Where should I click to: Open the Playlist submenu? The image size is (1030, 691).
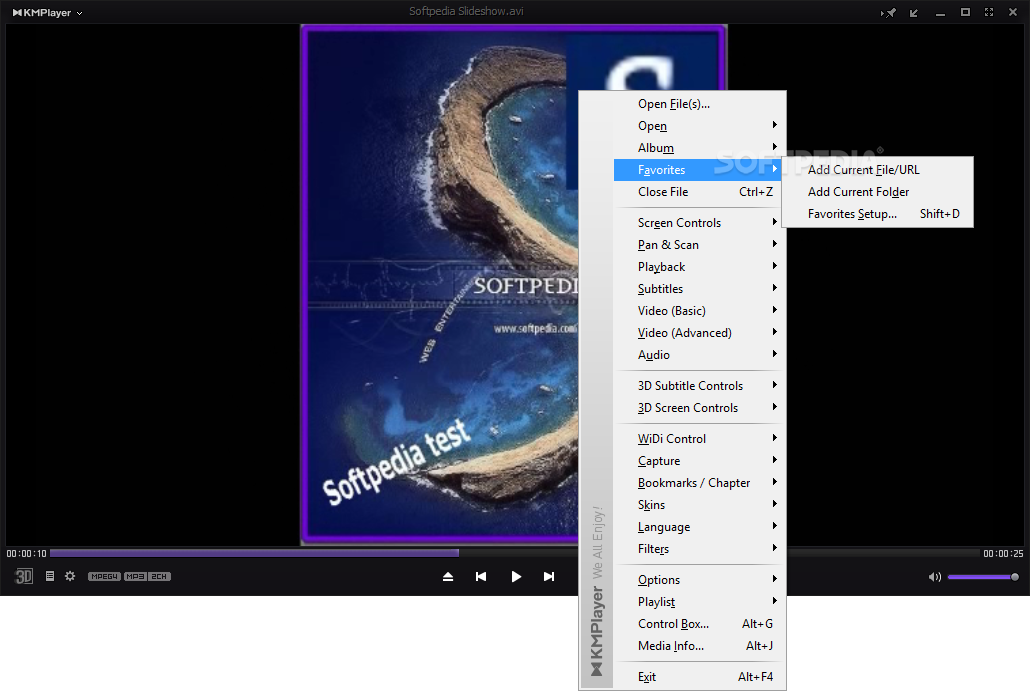[700, 601]
